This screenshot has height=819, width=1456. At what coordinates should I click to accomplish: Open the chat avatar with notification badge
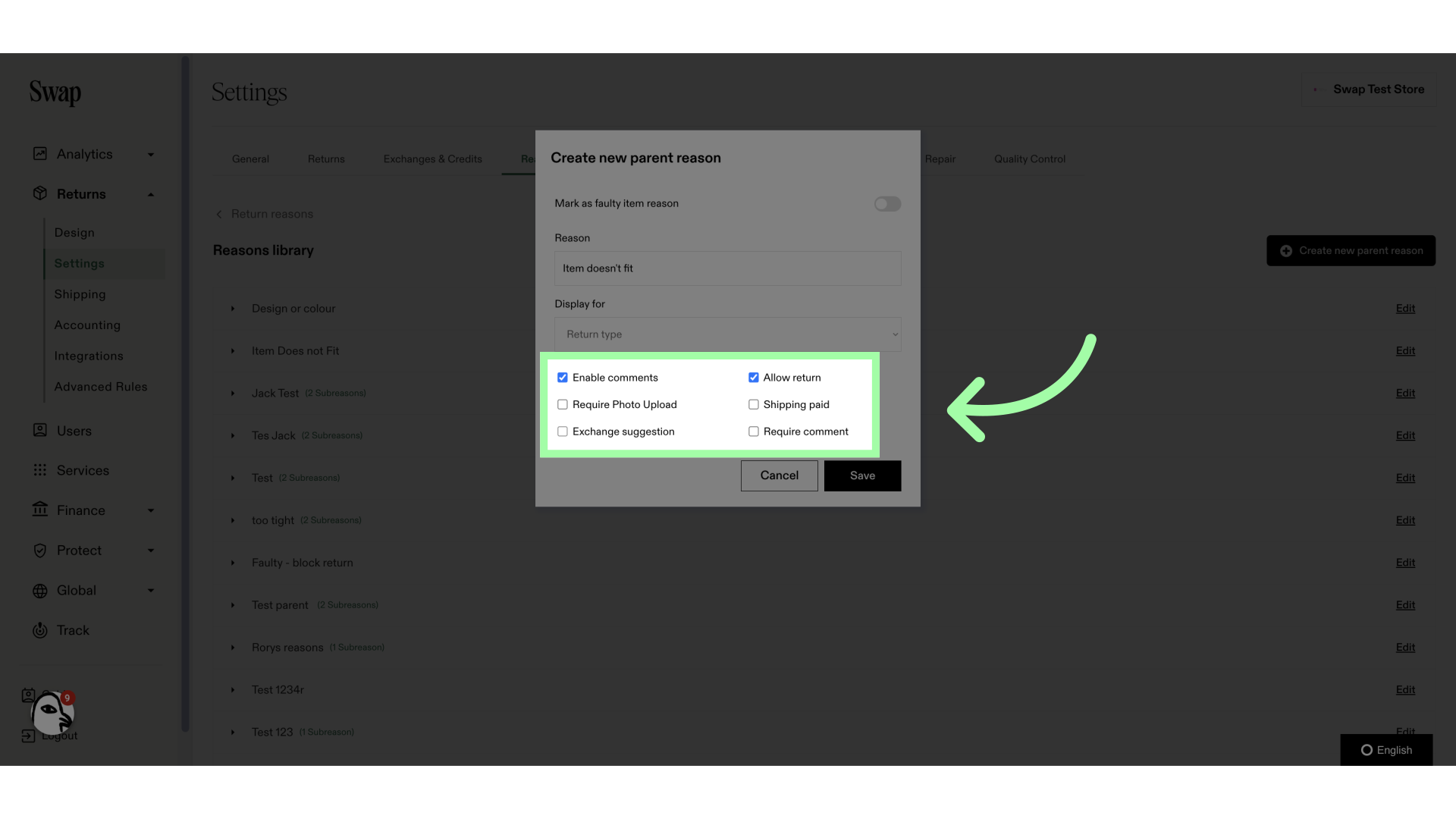[x=52, y=713]
